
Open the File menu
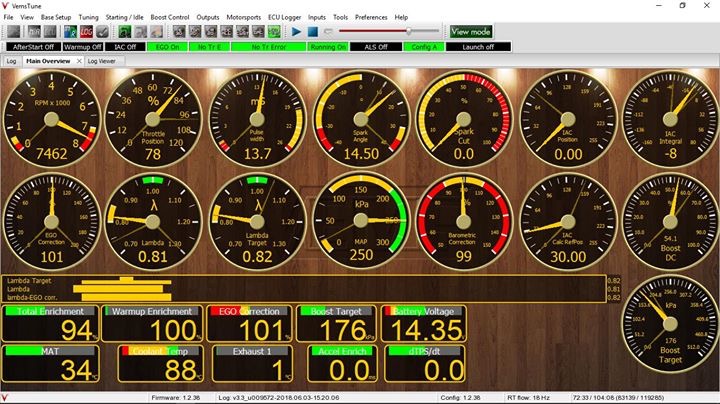[8, 17]
